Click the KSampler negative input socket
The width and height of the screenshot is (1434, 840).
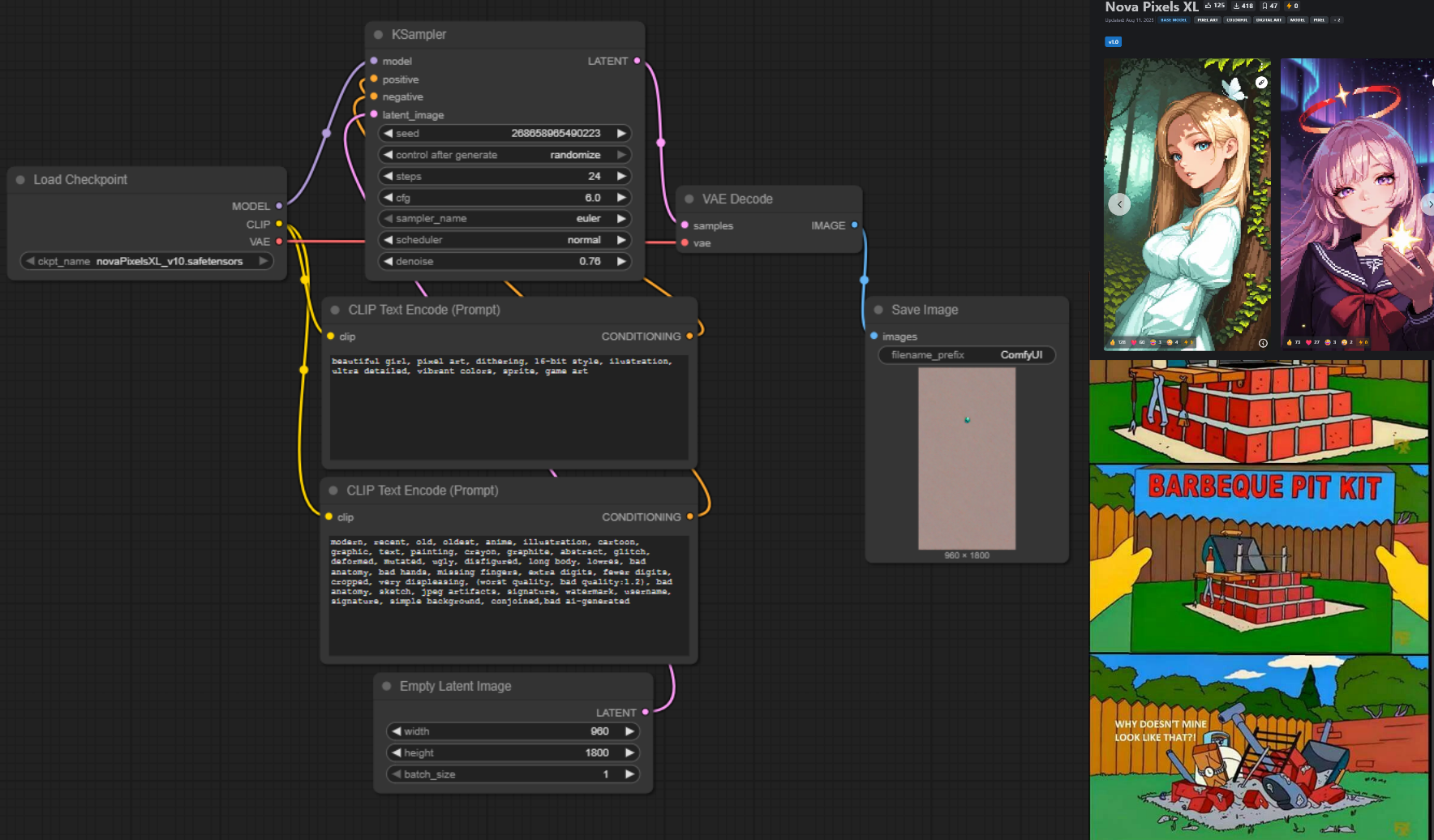[x=373, y=96]
